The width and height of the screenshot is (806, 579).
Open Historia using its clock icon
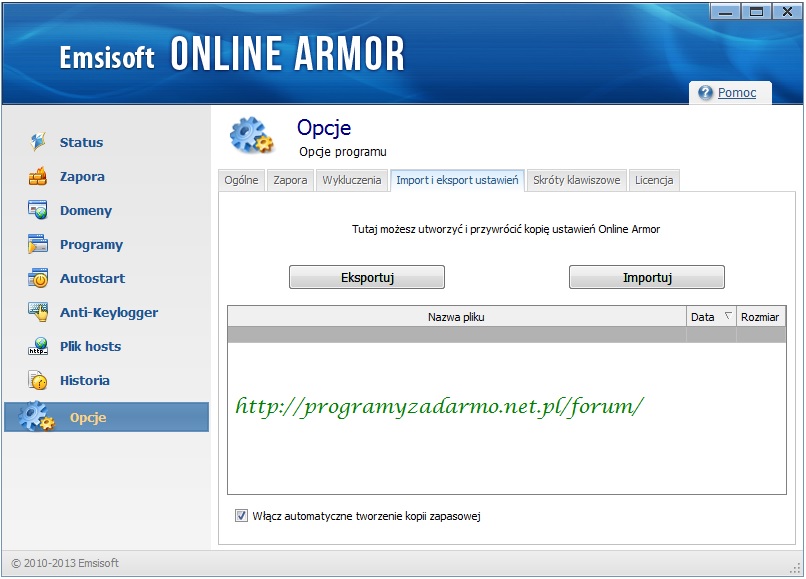[38, 381]
